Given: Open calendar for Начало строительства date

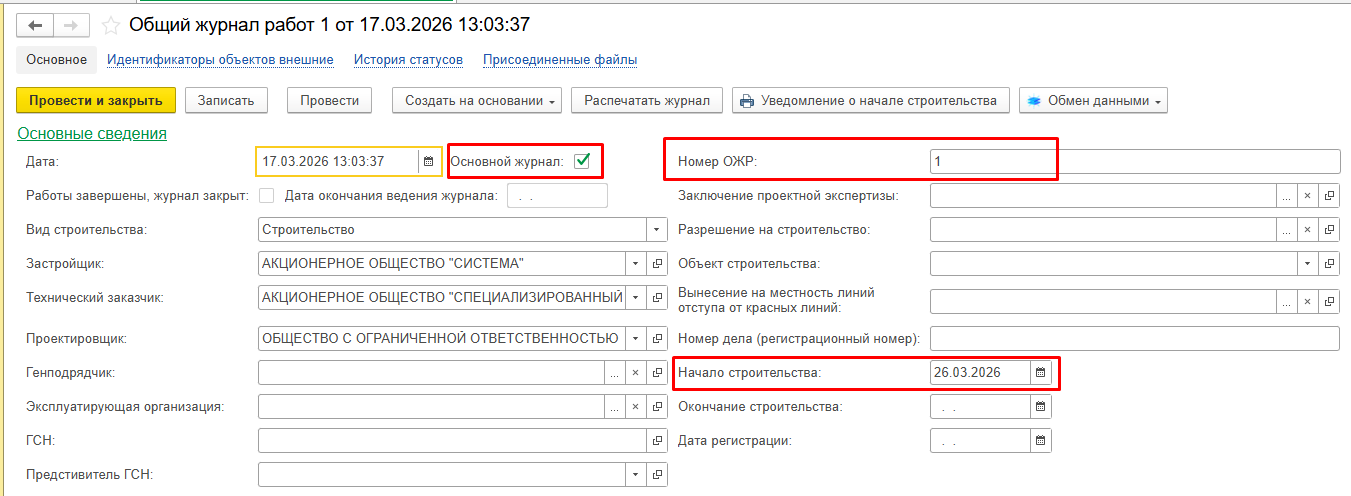Looking at the screenshot, I should 1040,373.
